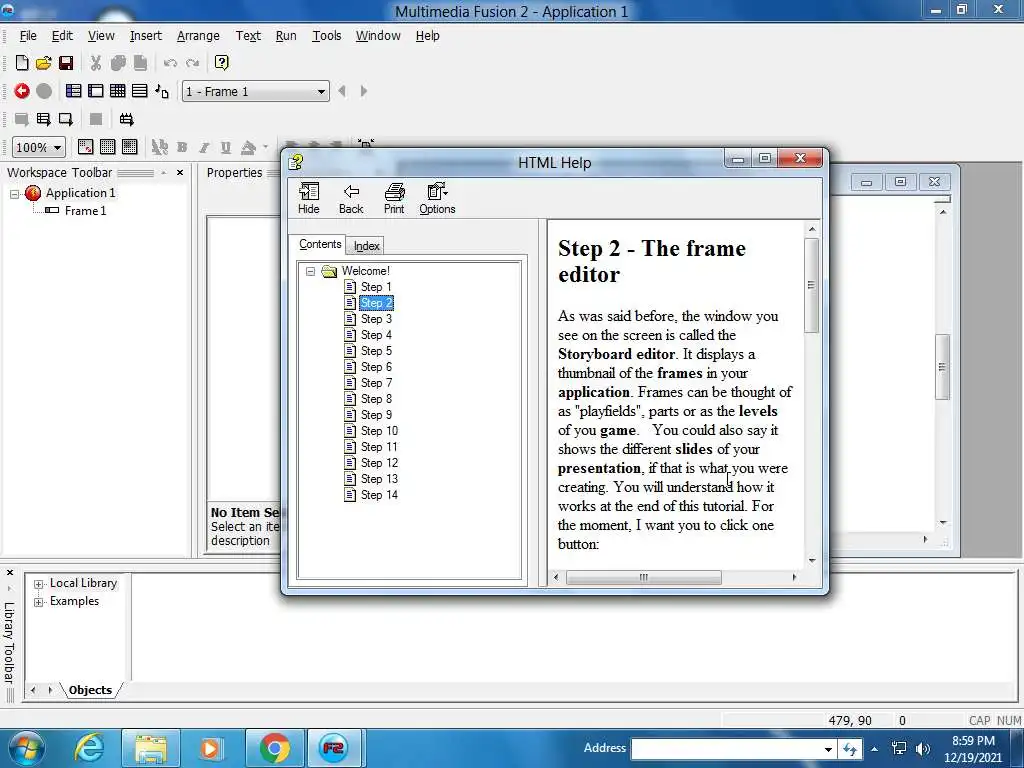The image size is (1024, 768).
Task: Click the Paste toolbar icon
Action: click(x=140, y=63)
